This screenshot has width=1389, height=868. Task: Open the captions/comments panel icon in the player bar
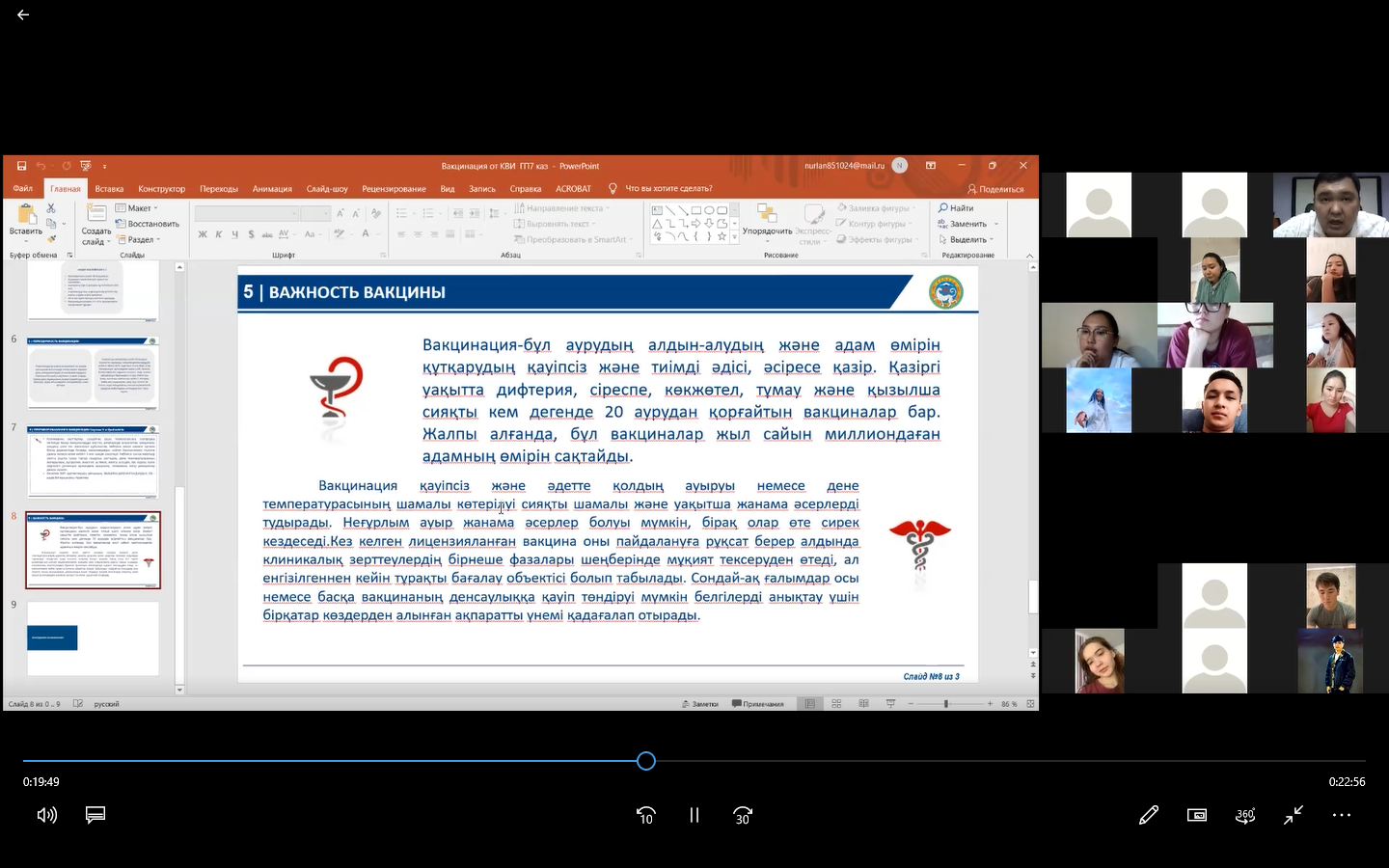[x=95, y=815]
